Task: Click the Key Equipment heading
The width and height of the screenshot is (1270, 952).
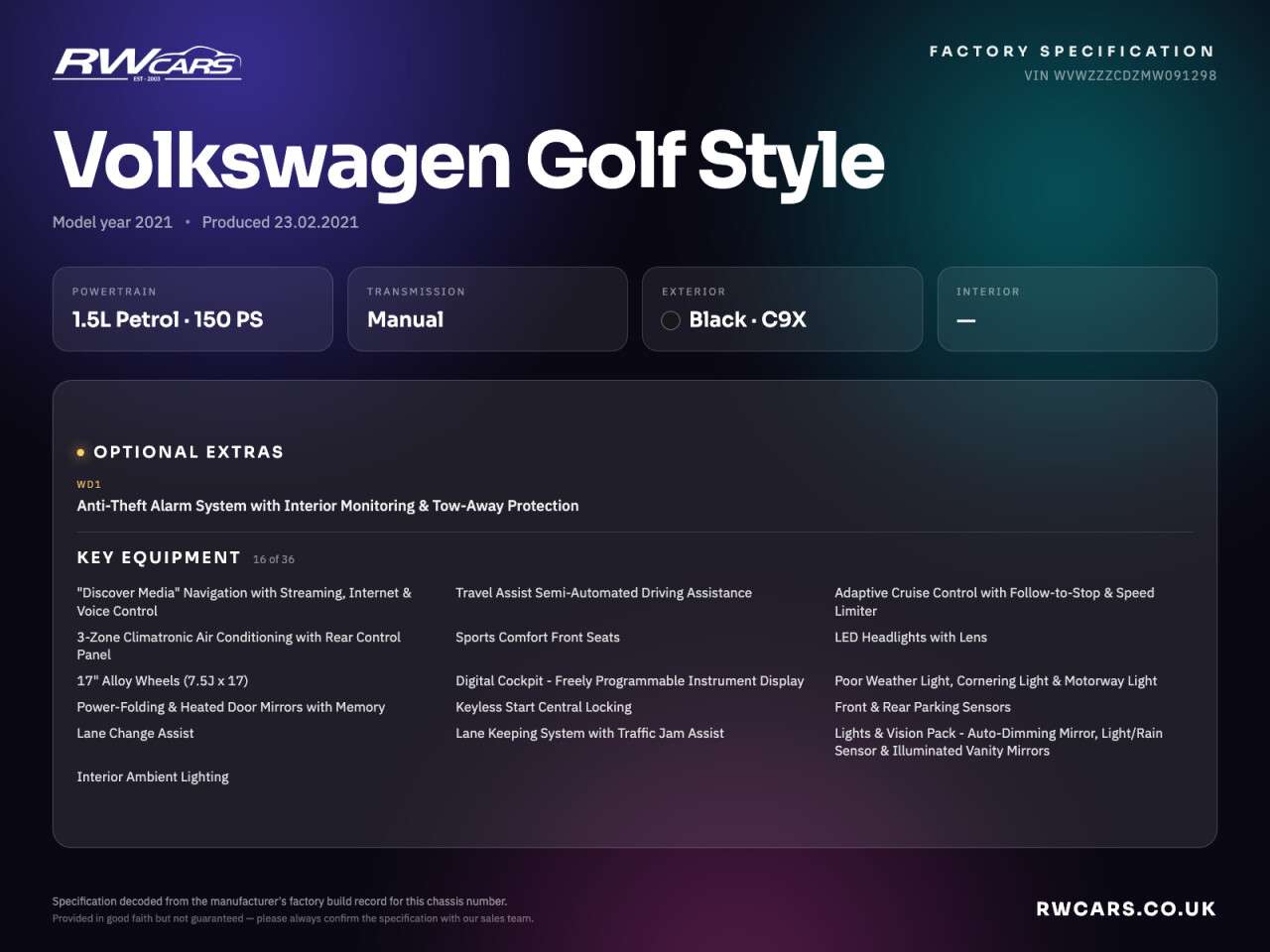Action: (159, 557)
